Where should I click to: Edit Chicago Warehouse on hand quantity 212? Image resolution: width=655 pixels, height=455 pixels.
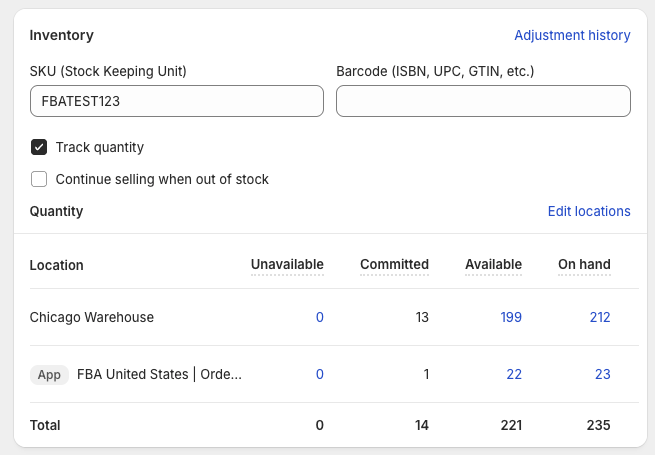point(600,318)
